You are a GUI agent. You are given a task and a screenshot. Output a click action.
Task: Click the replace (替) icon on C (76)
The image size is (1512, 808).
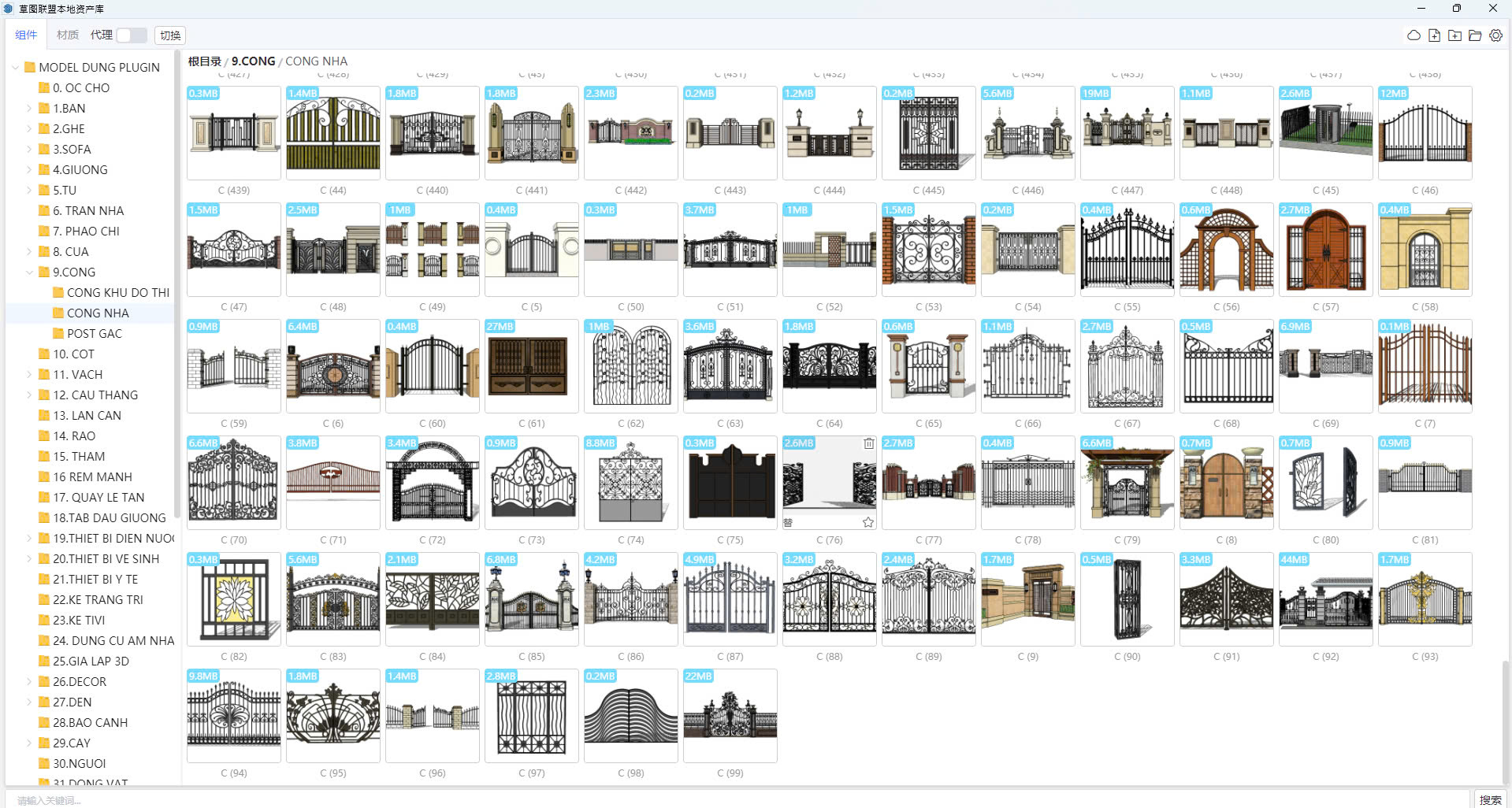point(788,522)
